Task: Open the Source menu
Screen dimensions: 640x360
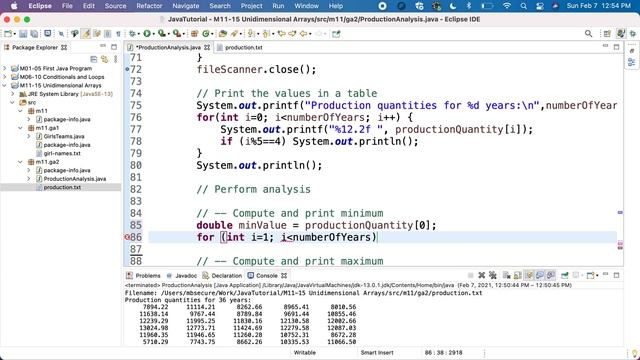Action: click(x=116, y=6)
